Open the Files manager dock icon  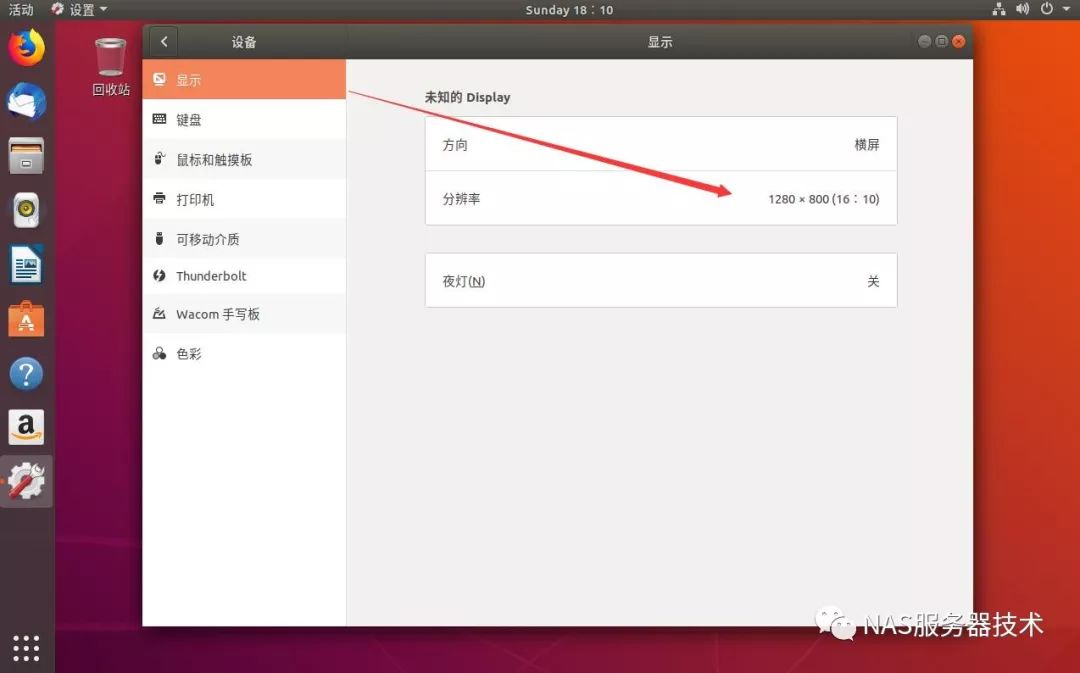(26, 156)
